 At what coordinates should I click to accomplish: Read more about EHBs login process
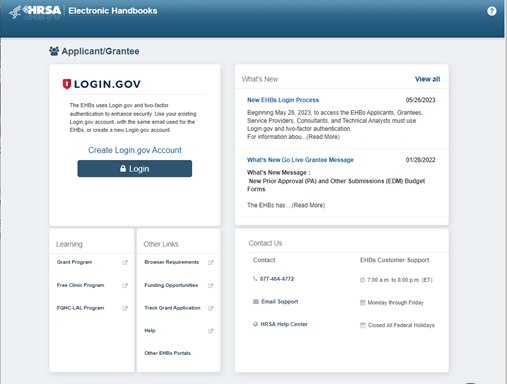tap(323, 137)
